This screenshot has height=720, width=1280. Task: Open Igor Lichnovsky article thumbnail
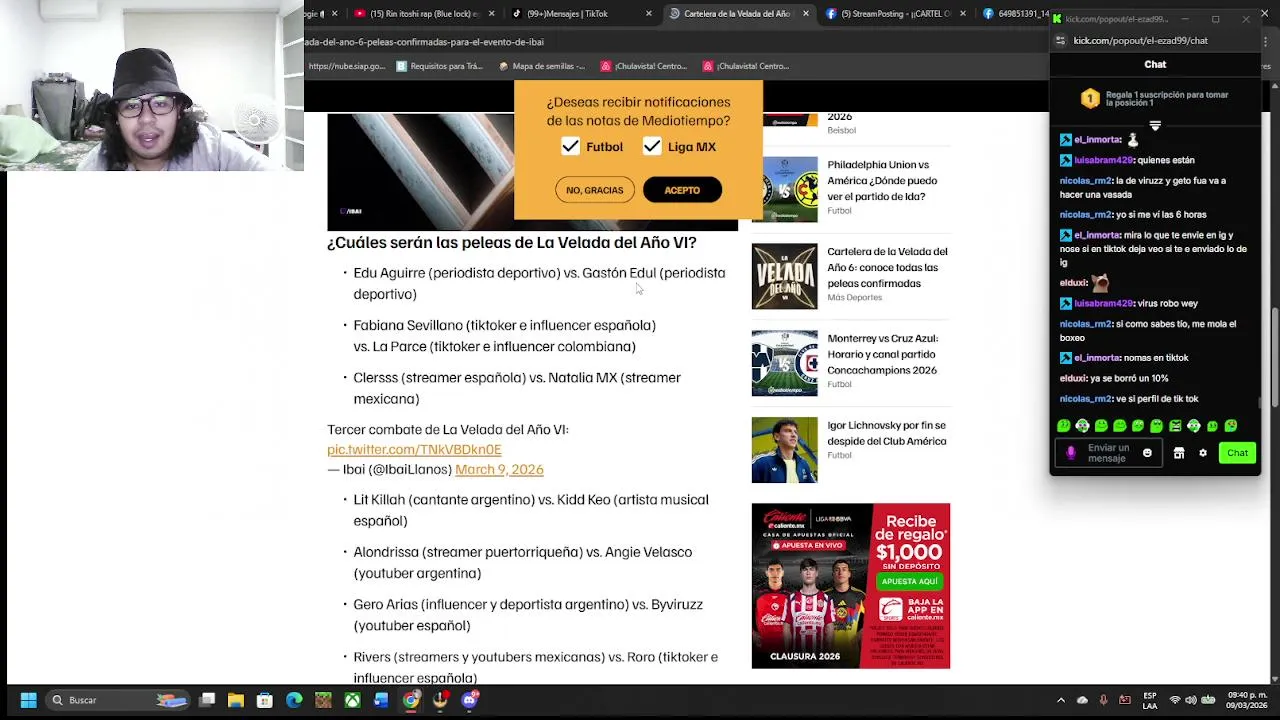click(784, 450)
